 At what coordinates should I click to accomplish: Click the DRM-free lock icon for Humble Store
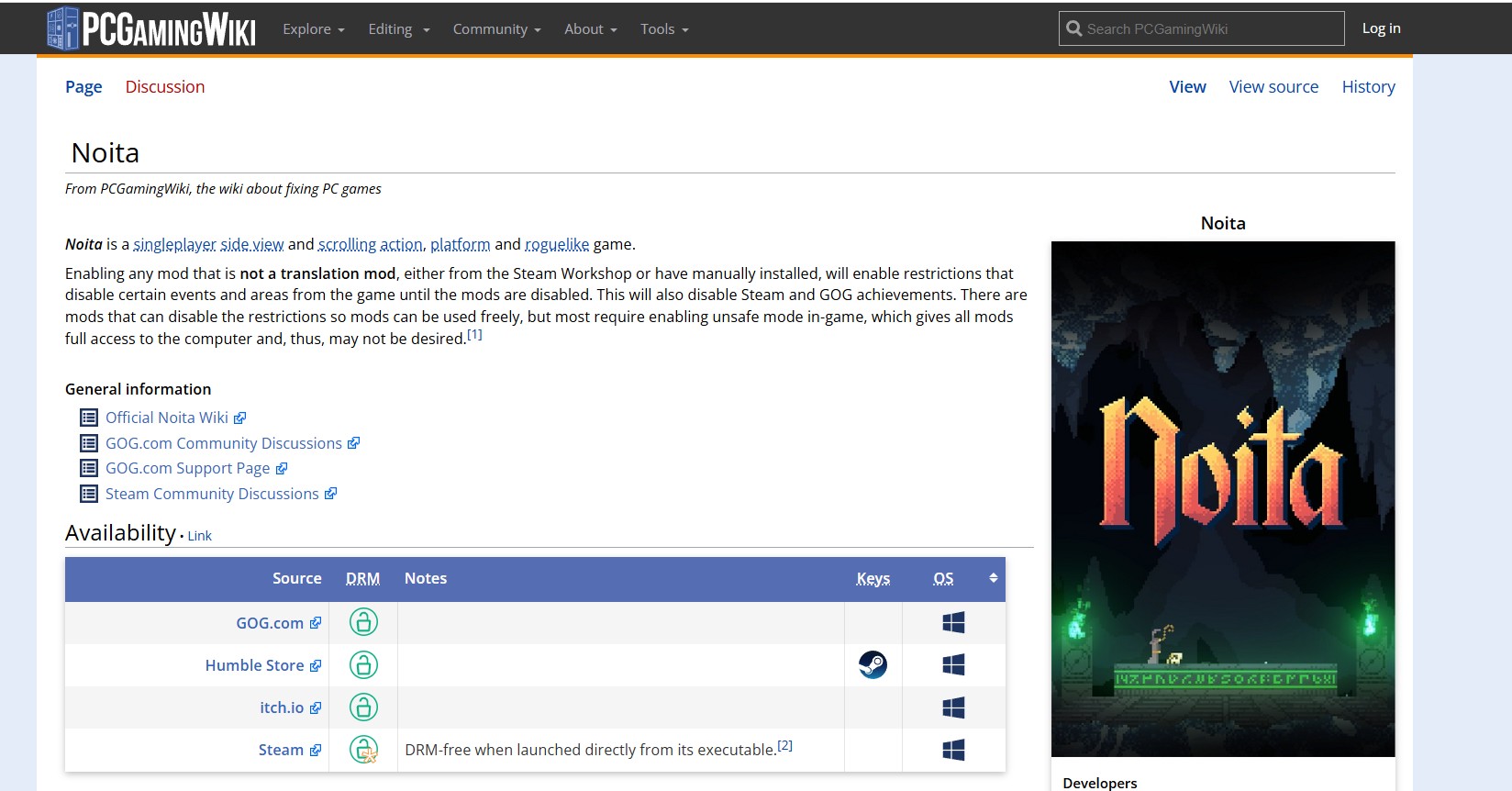363,664
